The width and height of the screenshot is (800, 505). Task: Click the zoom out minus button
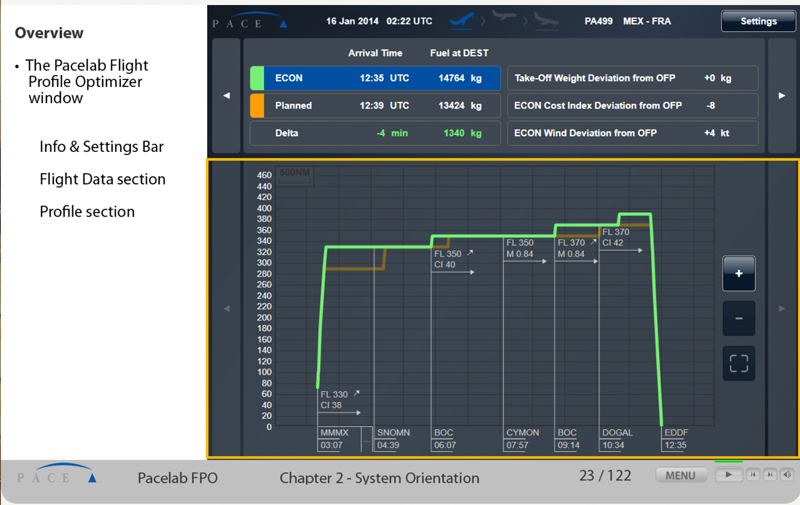(739, 318)
